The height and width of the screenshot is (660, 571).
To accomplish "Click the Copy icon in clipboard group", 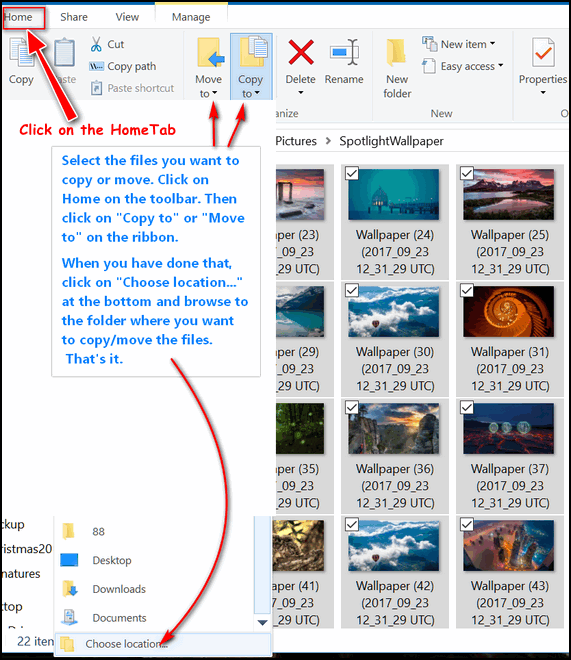I will pyautogui.click(x=22, y=53).
